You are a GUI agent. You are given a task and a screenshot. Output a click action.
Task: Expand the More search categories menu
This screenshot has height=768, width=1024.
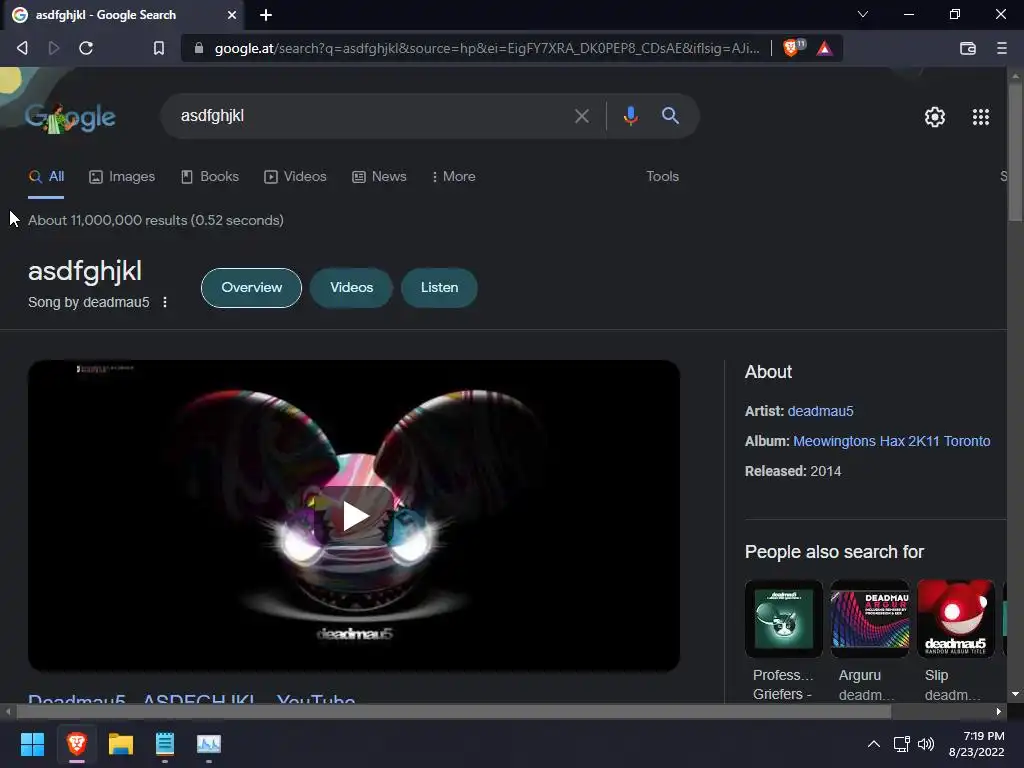pos(453,176)
